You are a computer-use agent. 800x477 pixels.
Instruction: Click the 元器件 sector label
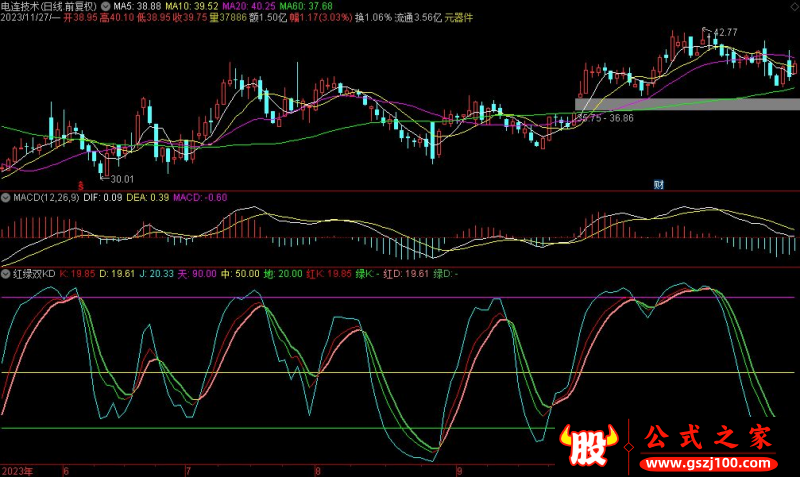458,18
